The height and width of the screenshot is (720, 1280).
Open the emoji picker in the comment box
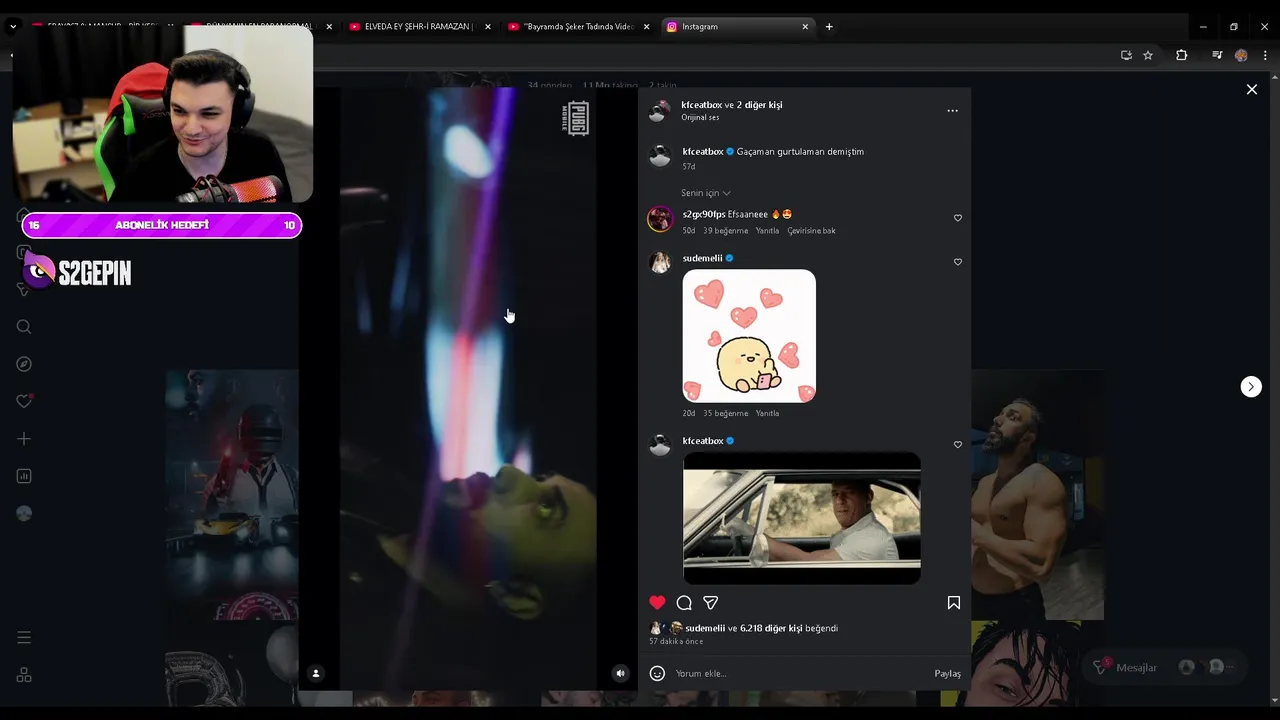coord(657,673)
